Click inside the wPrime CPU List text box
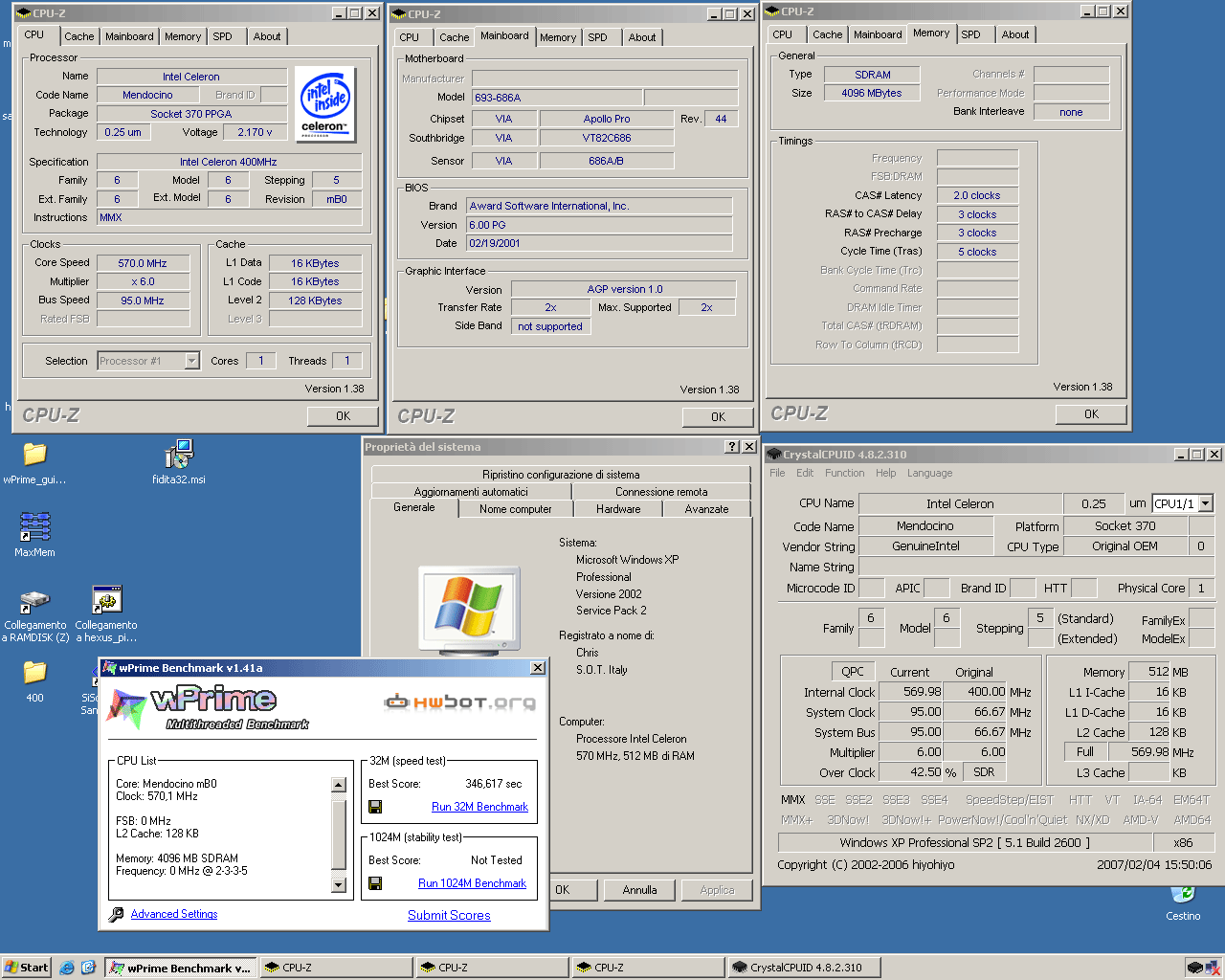 coord(222,835)
